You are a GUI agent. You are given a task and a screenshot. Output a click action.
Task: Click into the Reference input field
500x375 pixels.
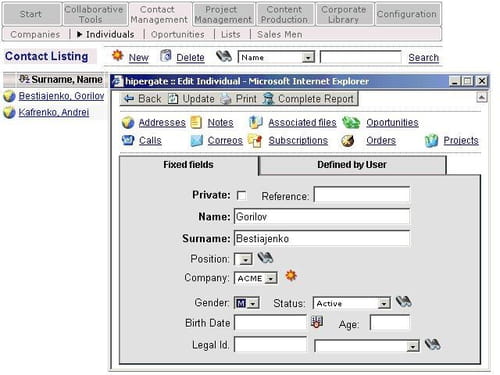(362, 195)
